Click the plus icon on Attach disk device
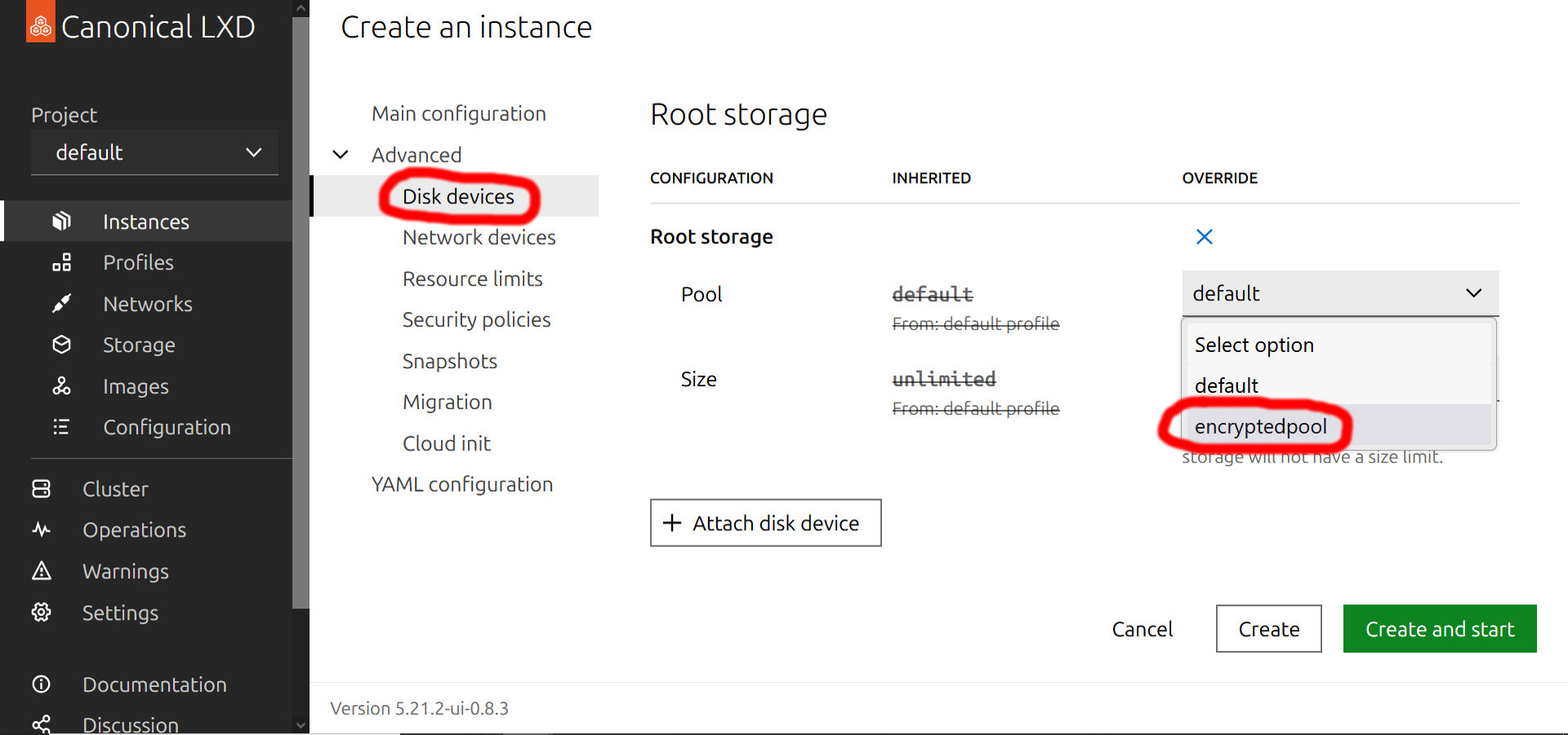This screenshot has width=1568, height=735. 672,523
